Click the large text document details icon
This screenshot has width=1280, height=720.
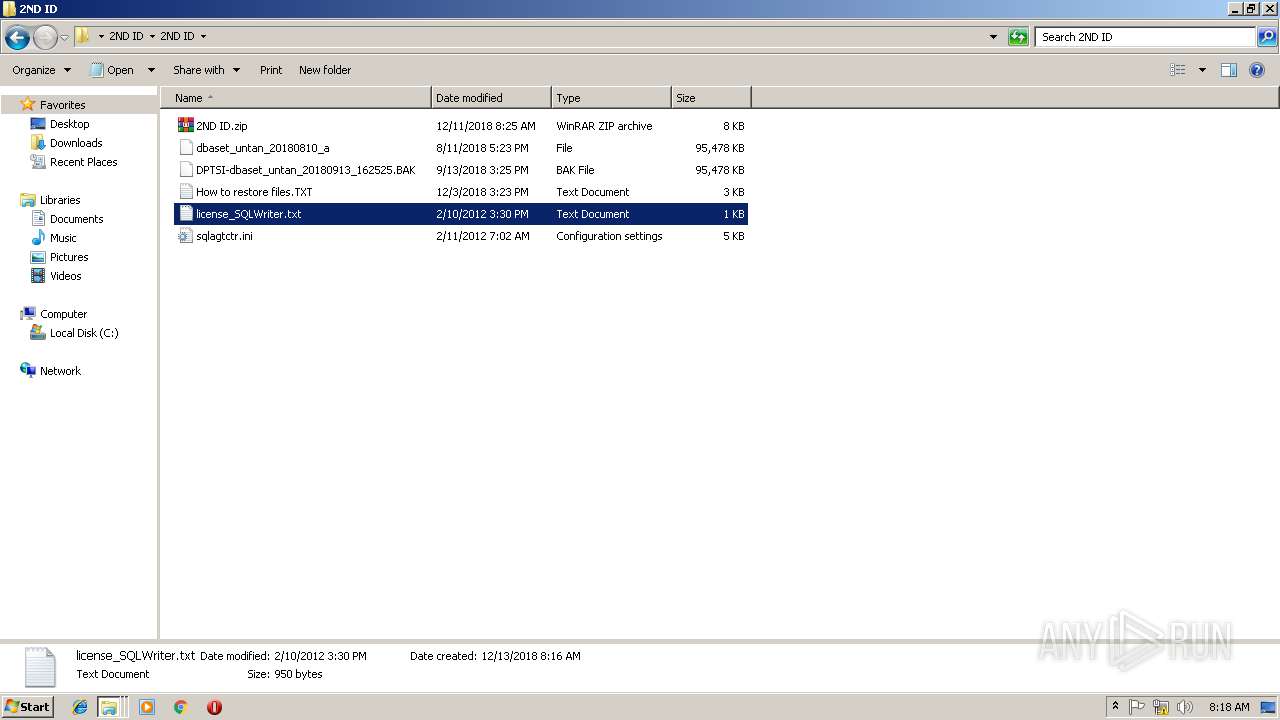39,667
